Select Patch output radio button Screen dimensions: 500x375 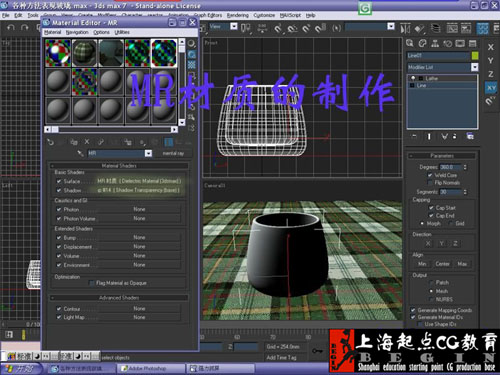coord(431,283)
